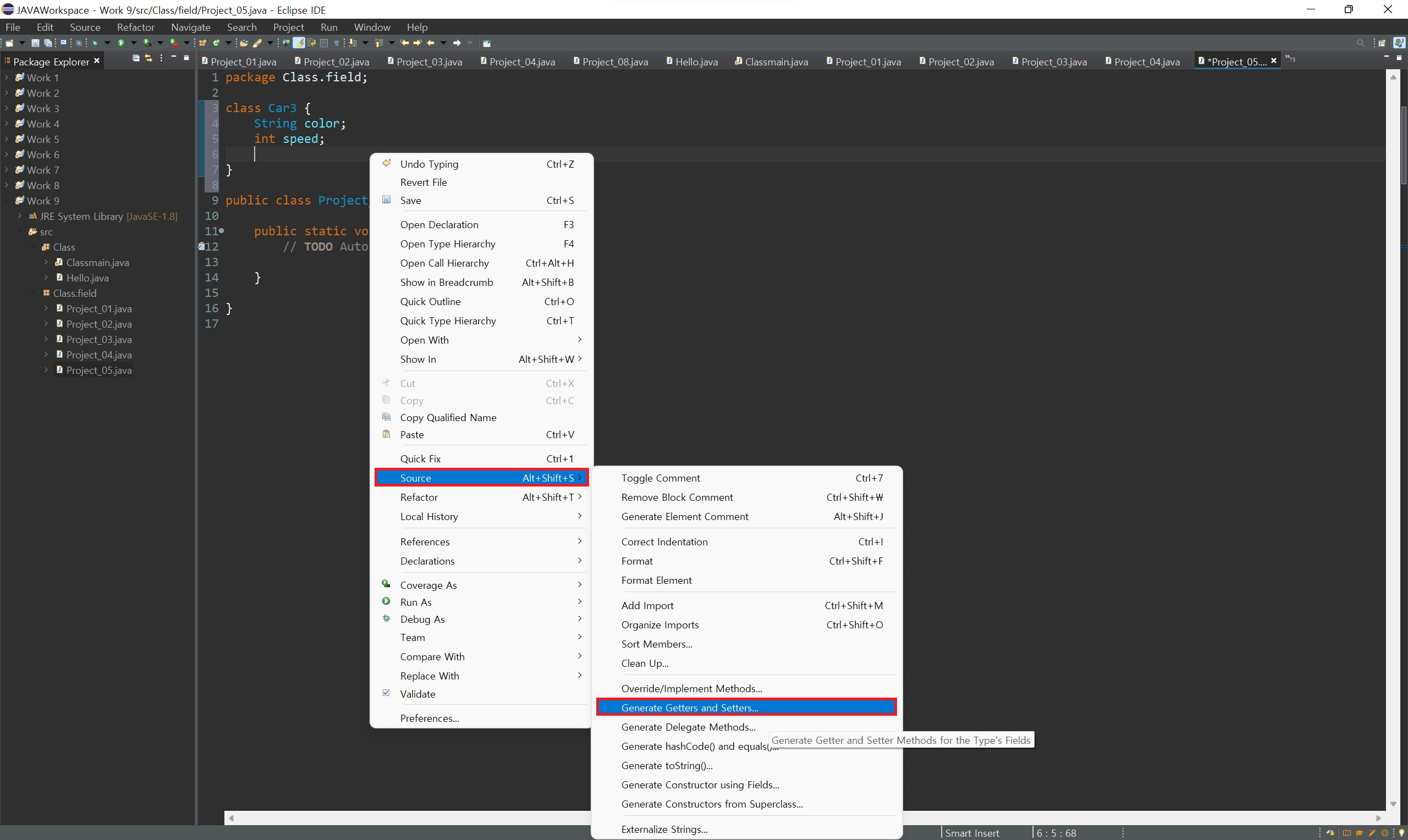Expand JRE System Library node

[x=19, y=216]
